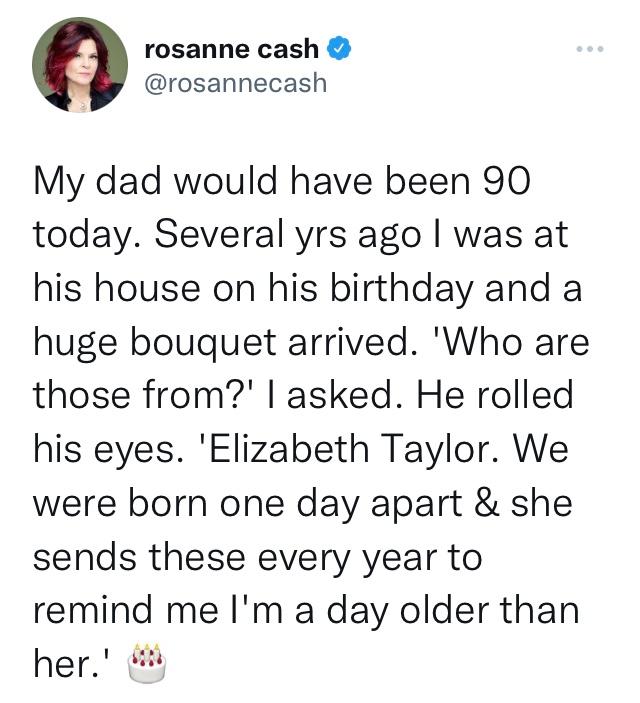Click the display name "rosanne cash"
The image size is (640, 703).
pos(232,48)
